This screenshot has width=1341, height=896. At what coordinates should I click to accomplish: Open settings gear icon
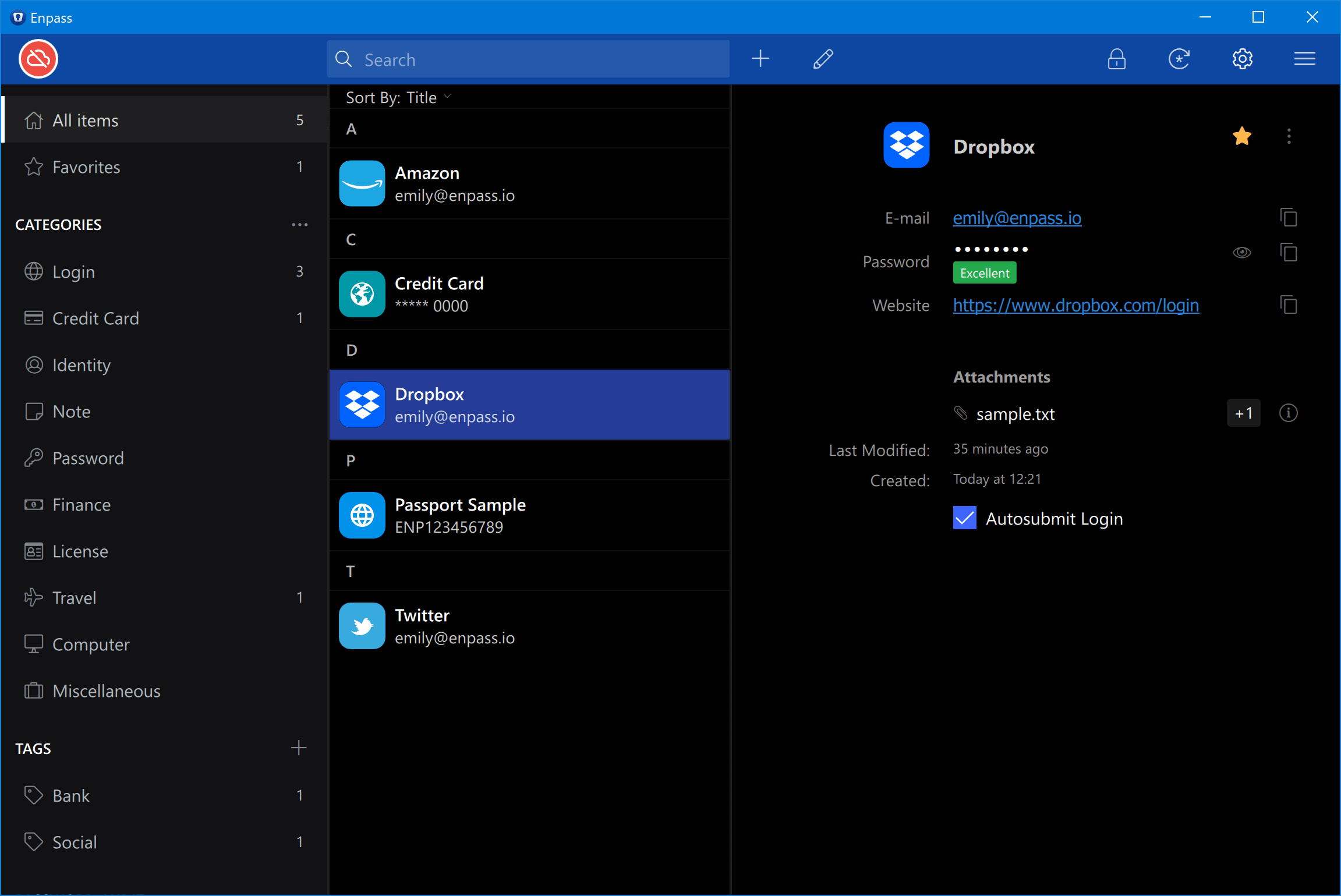click(x=1242, y=59)
